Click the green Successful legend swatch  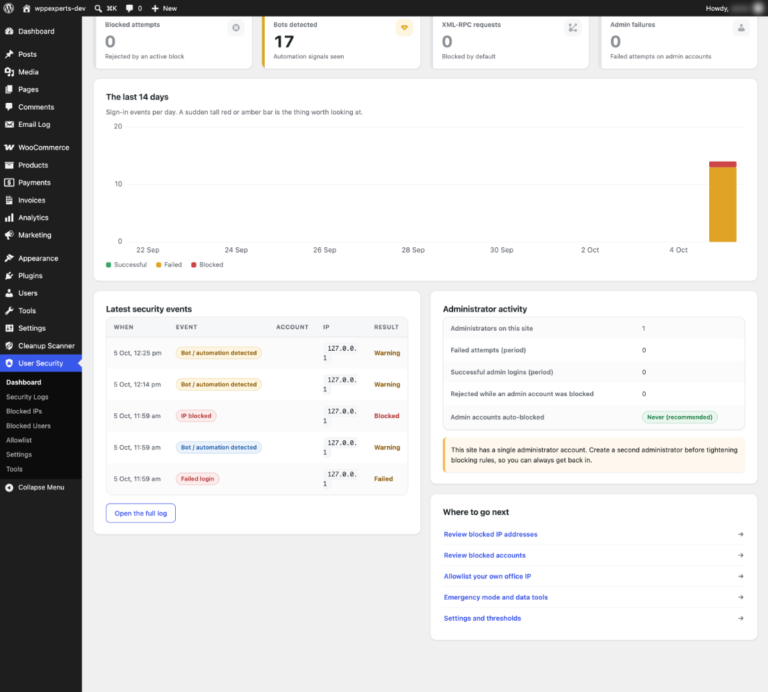pos(109,265)
